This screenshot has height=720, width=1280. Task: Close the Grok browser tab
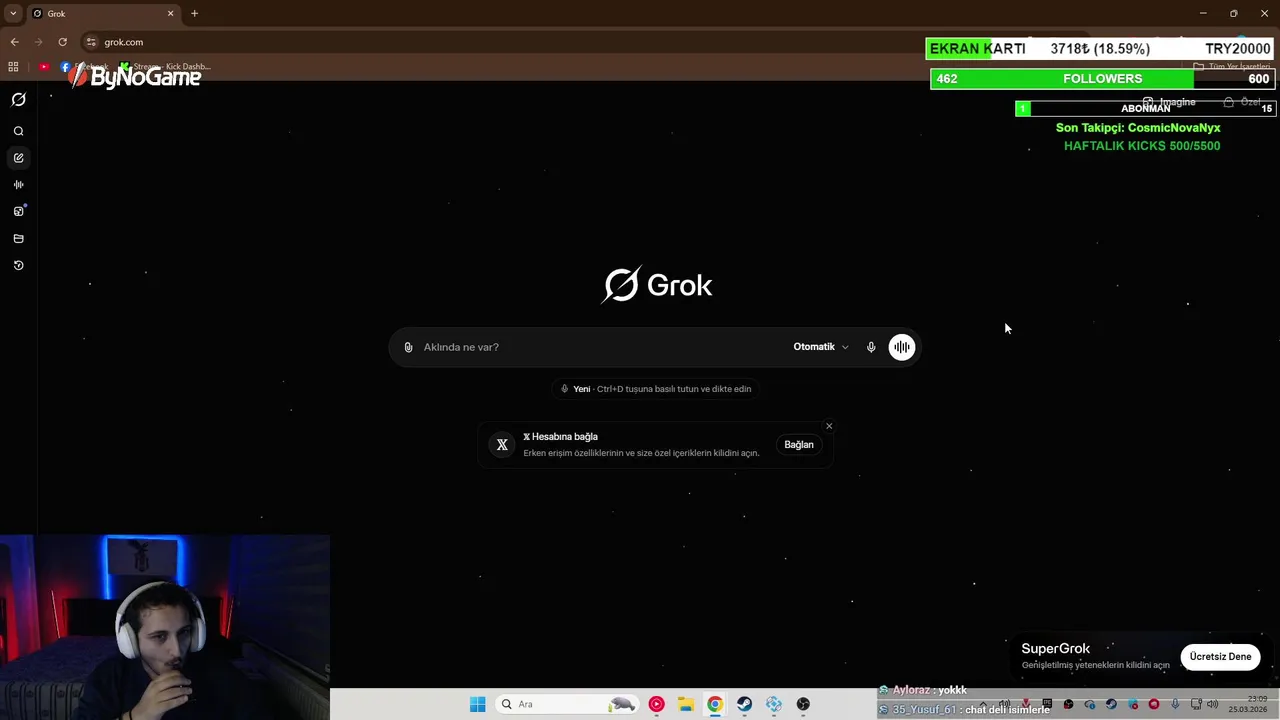tap(170, 13)
